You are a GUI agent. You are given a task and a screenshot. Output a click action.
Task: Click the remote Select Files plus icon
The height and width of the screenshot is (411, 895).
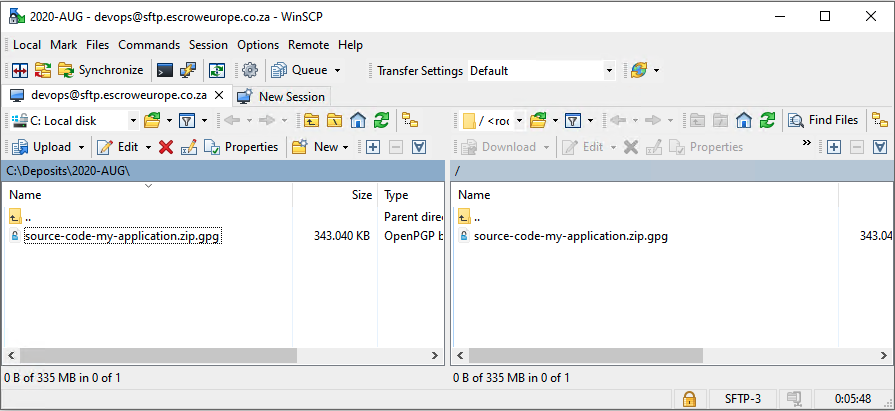834,147
